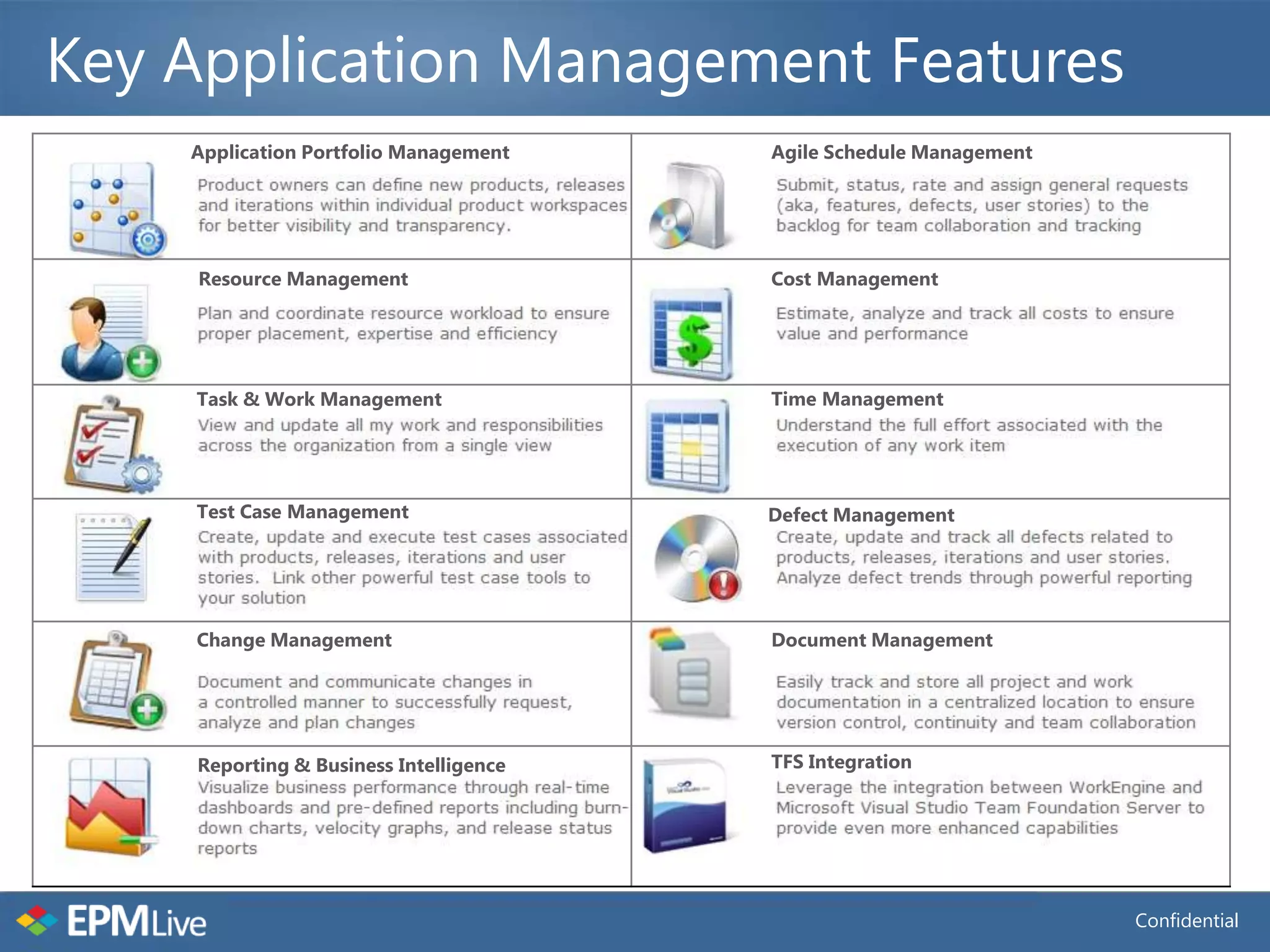Click the Defect Management disc alert icon
1270x952 pixels.
697,558
